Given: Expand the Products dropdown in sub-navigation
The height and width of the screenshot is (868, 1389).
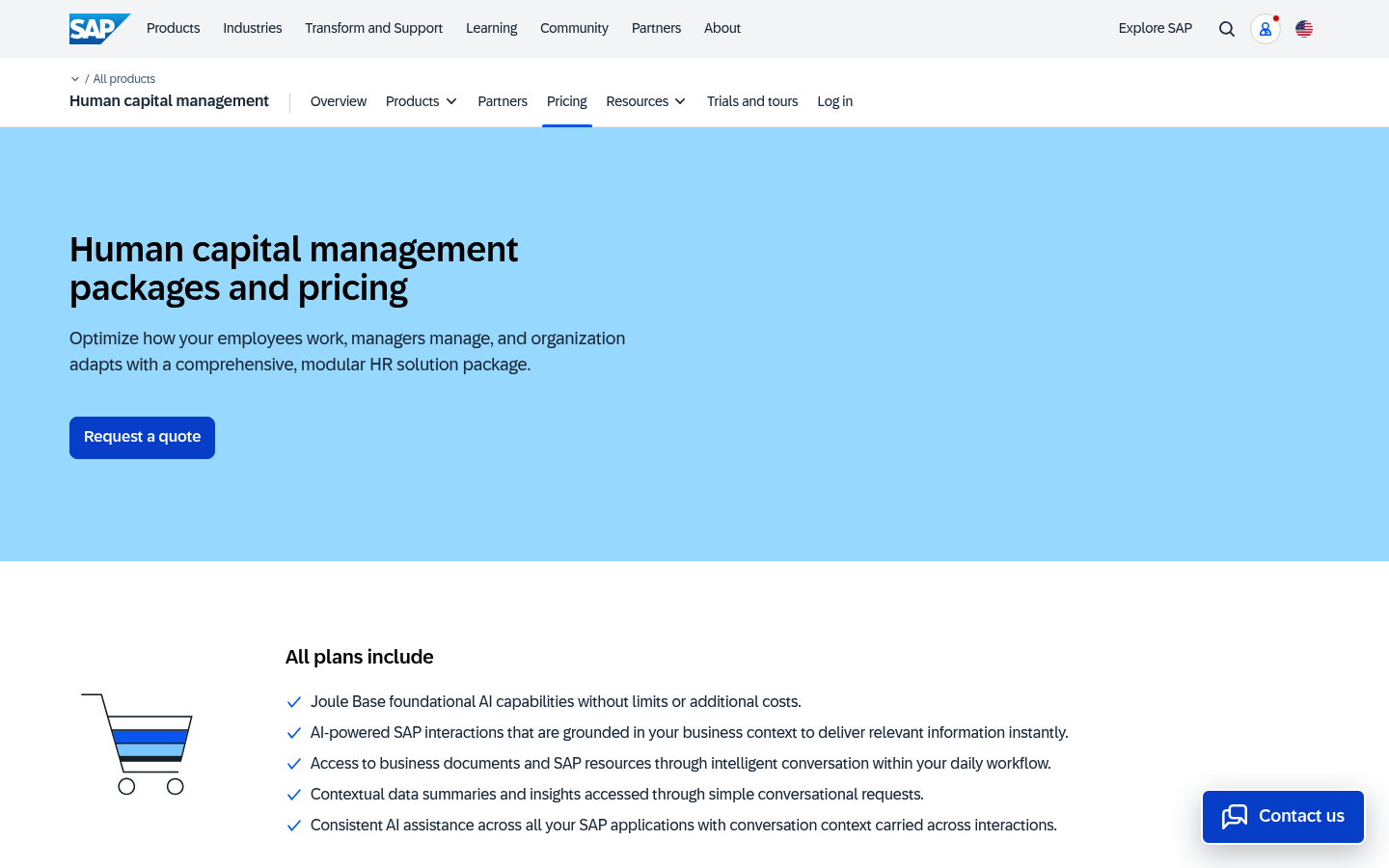Looking at the screenshot, I should point(422,101).
